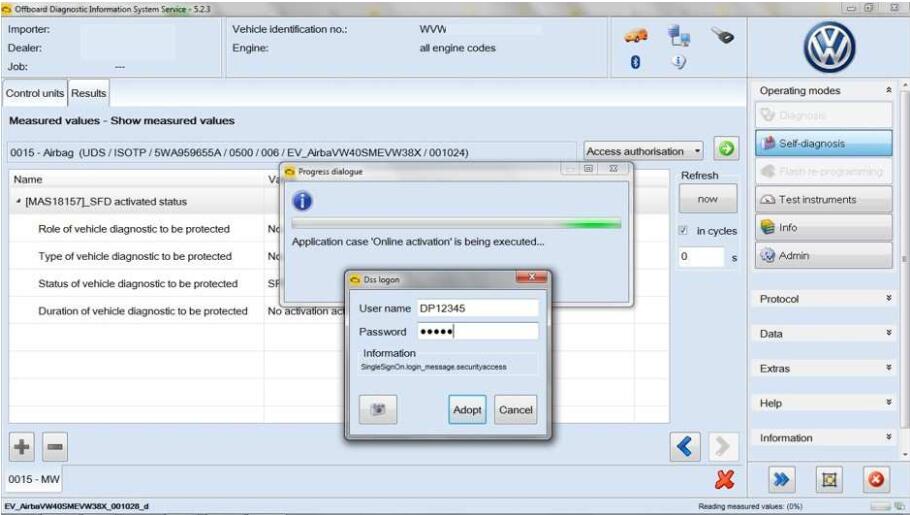Click the blue back arrow button

pos(685,446)
